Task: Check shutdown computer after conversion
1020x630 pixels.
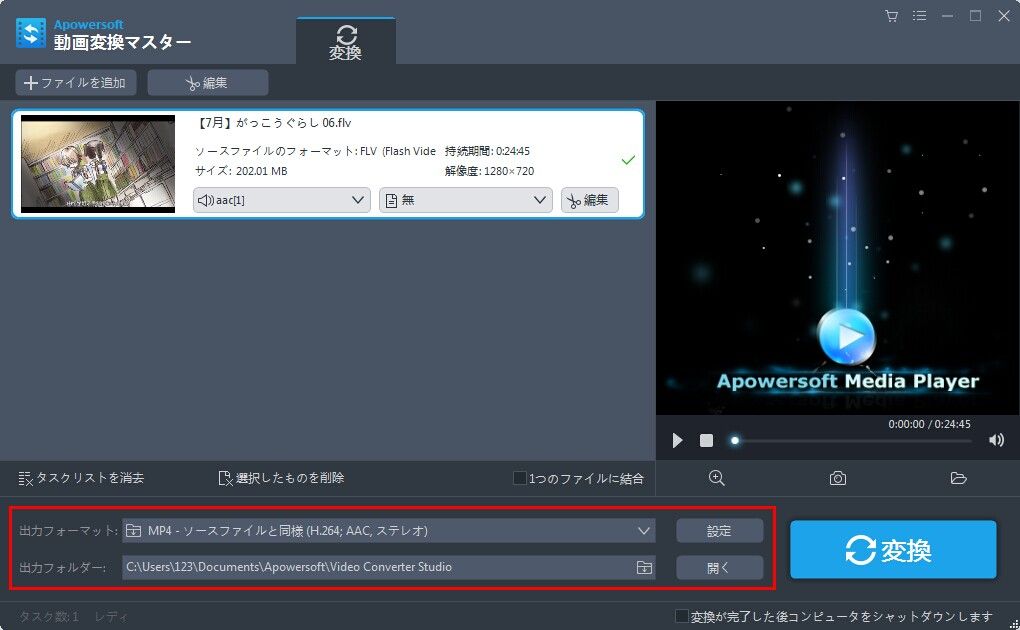Action: [684, 617]
